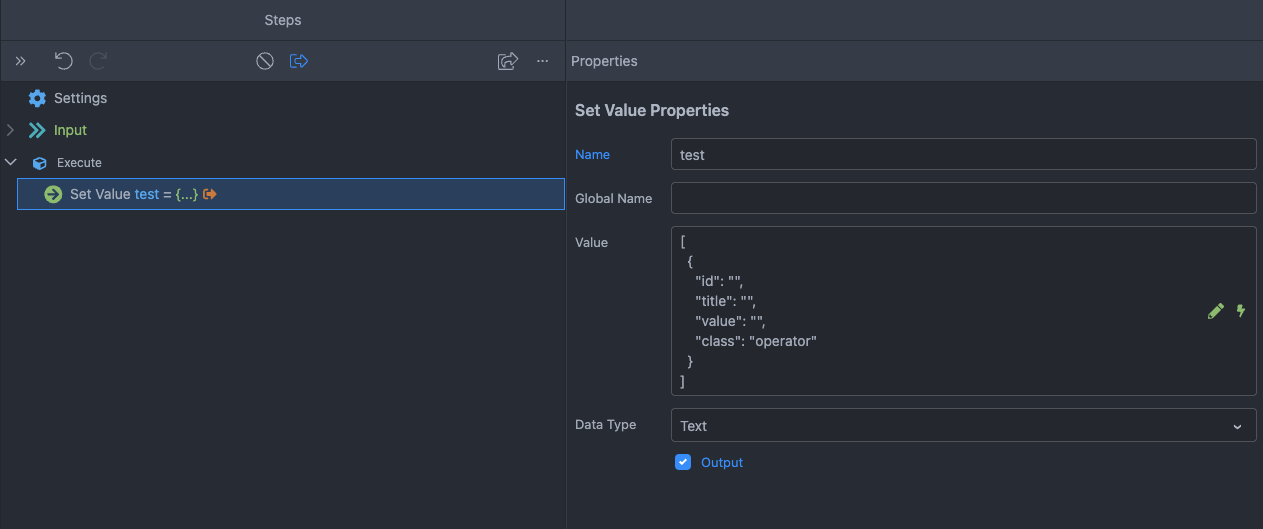This screenshot has height=529, width=1263.
Task: Click the Execute cube icon
Action: [x=39, y=162]
